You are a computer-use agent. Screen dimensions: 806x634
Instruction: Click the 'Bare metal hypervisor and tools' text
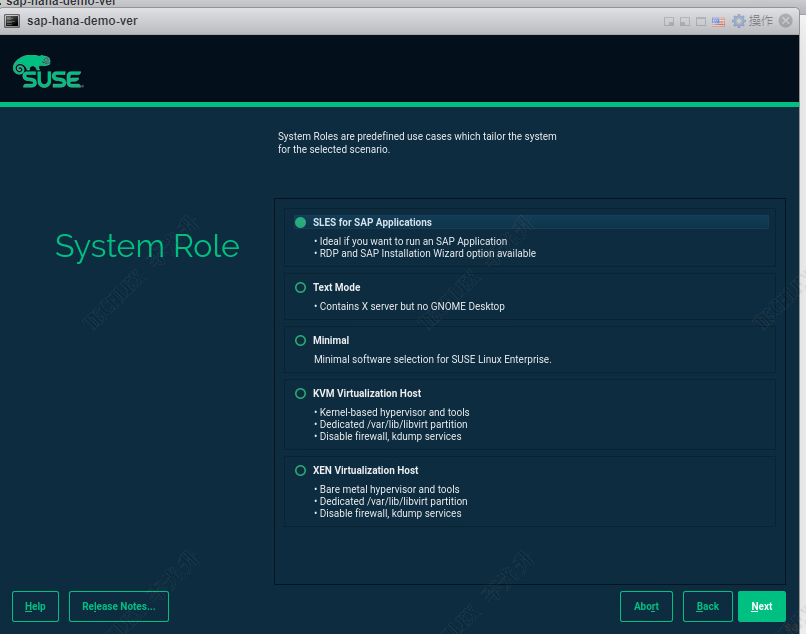tap(390, 490)
